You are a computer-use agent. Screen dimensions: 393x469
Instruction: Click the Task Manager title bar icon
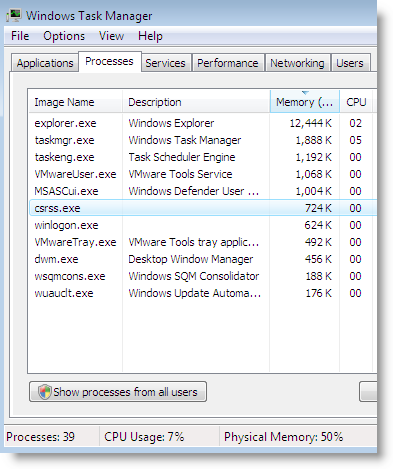(x=14, y=16)
